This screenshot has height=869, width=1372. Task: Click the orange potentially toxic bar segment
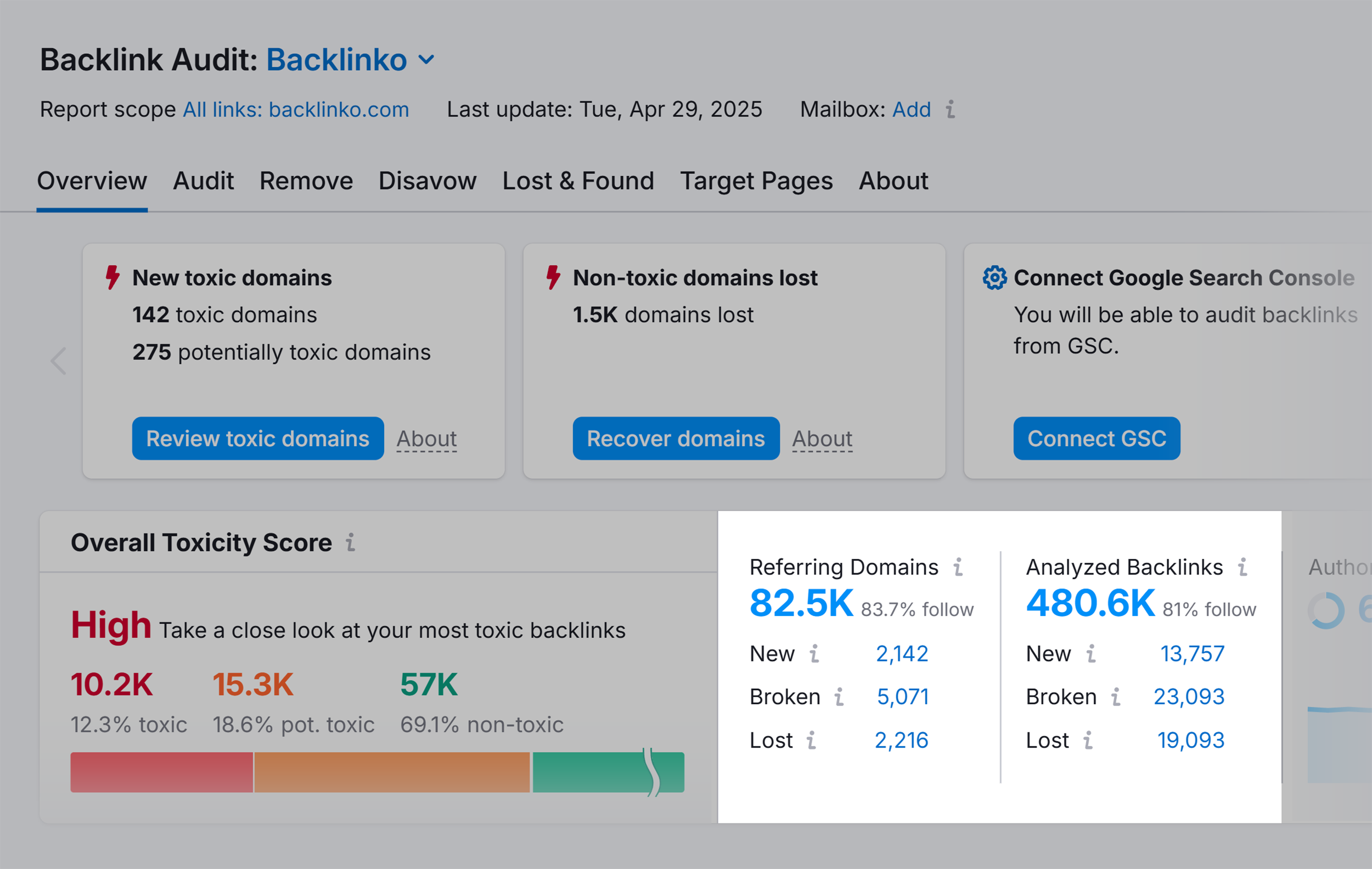click(392, 771)
